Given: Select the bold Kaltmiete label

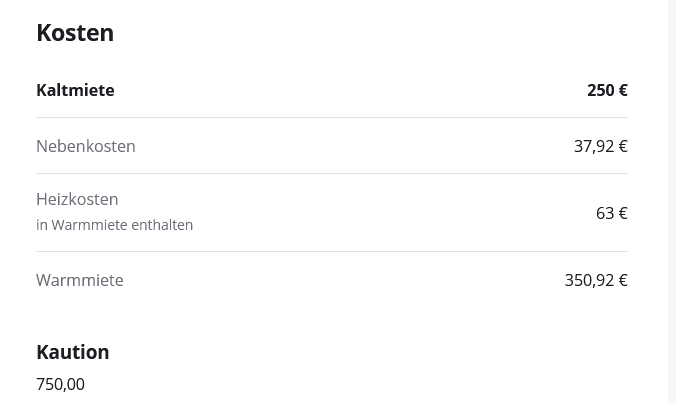Looking at the screenshot, I should 75,90.
